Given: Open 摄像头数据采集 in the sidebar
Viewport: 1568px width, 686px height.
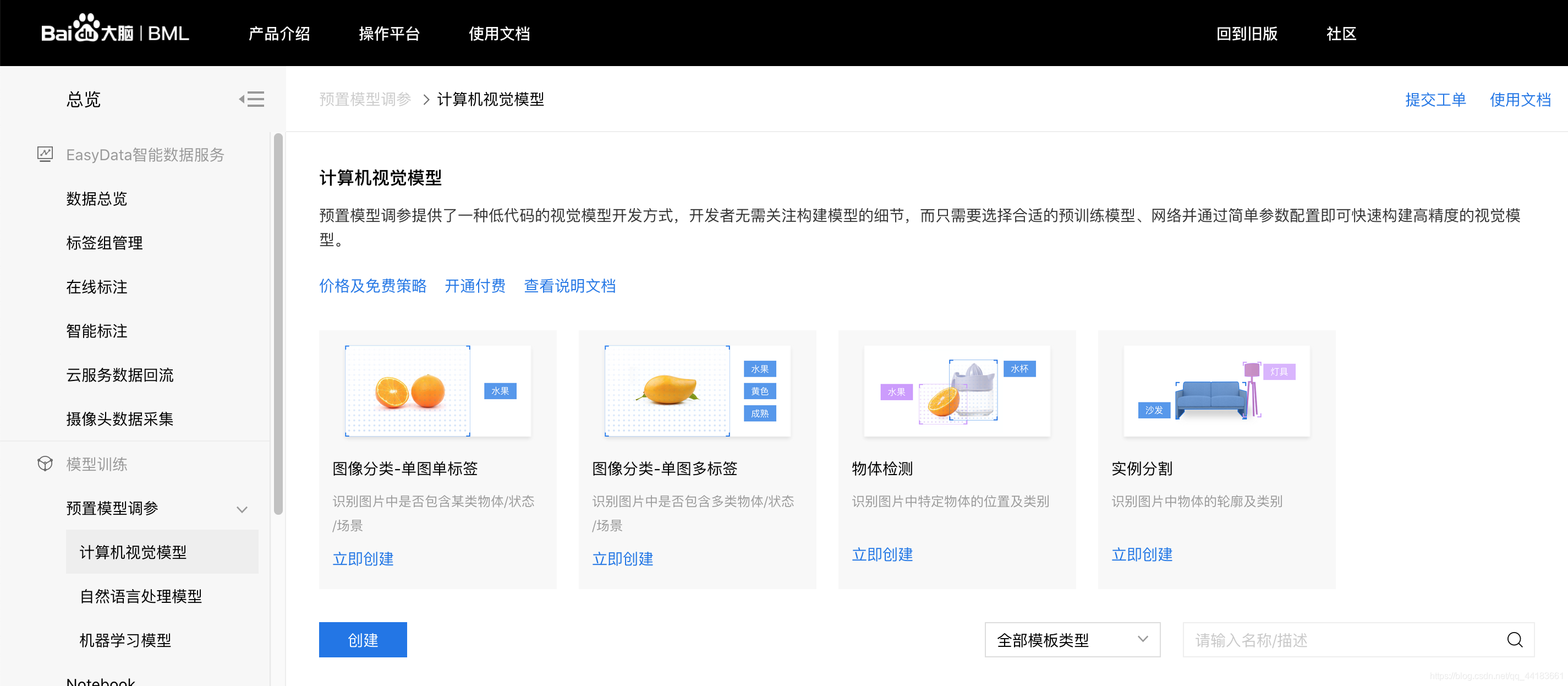Looking at the screenshot, I should pos(120,419).
